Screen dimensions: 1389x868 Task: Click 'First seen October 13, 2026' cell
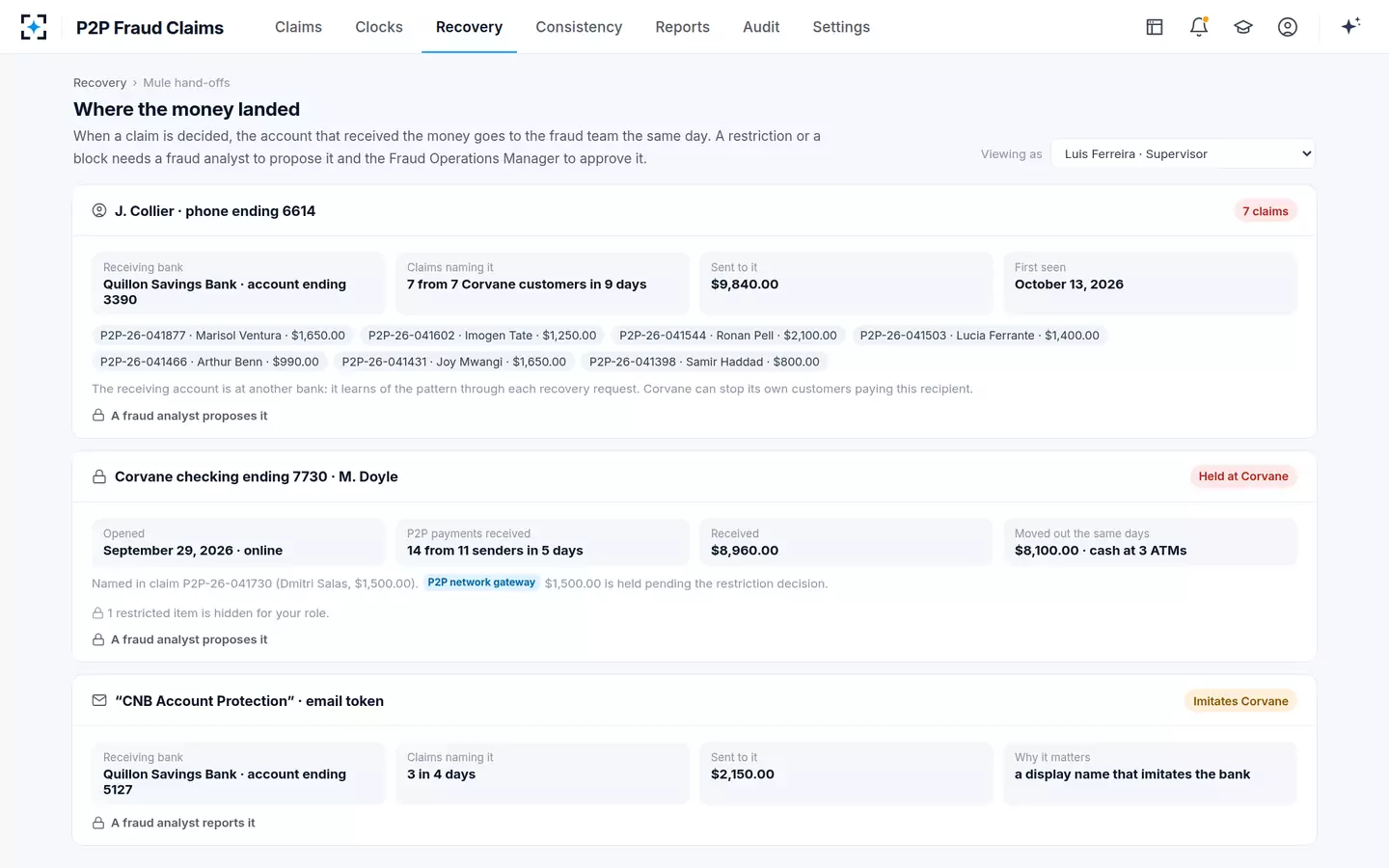pos(1150,284)
